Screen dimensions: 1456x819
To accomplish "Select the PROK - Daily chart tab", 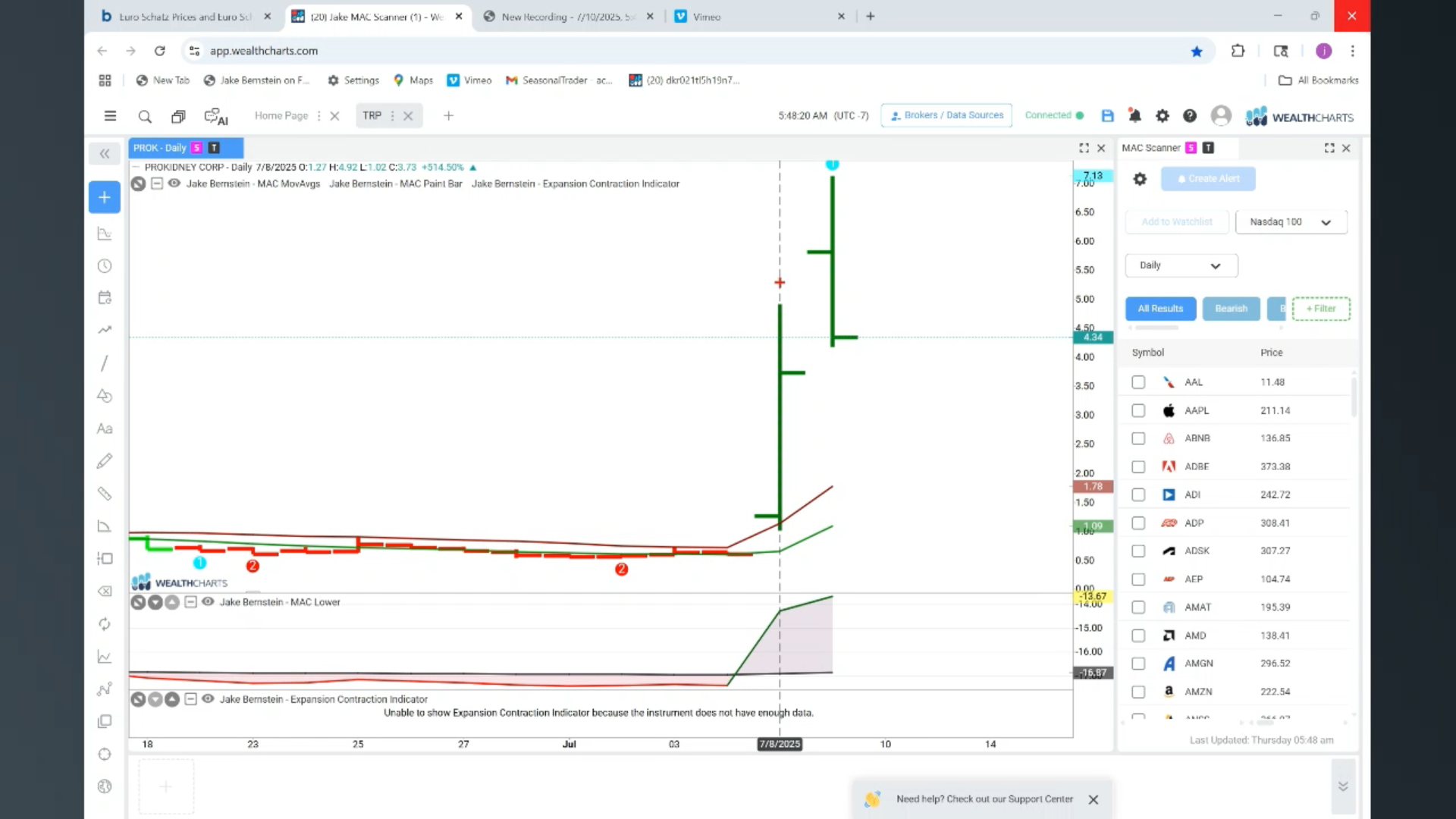I will 186,148.
